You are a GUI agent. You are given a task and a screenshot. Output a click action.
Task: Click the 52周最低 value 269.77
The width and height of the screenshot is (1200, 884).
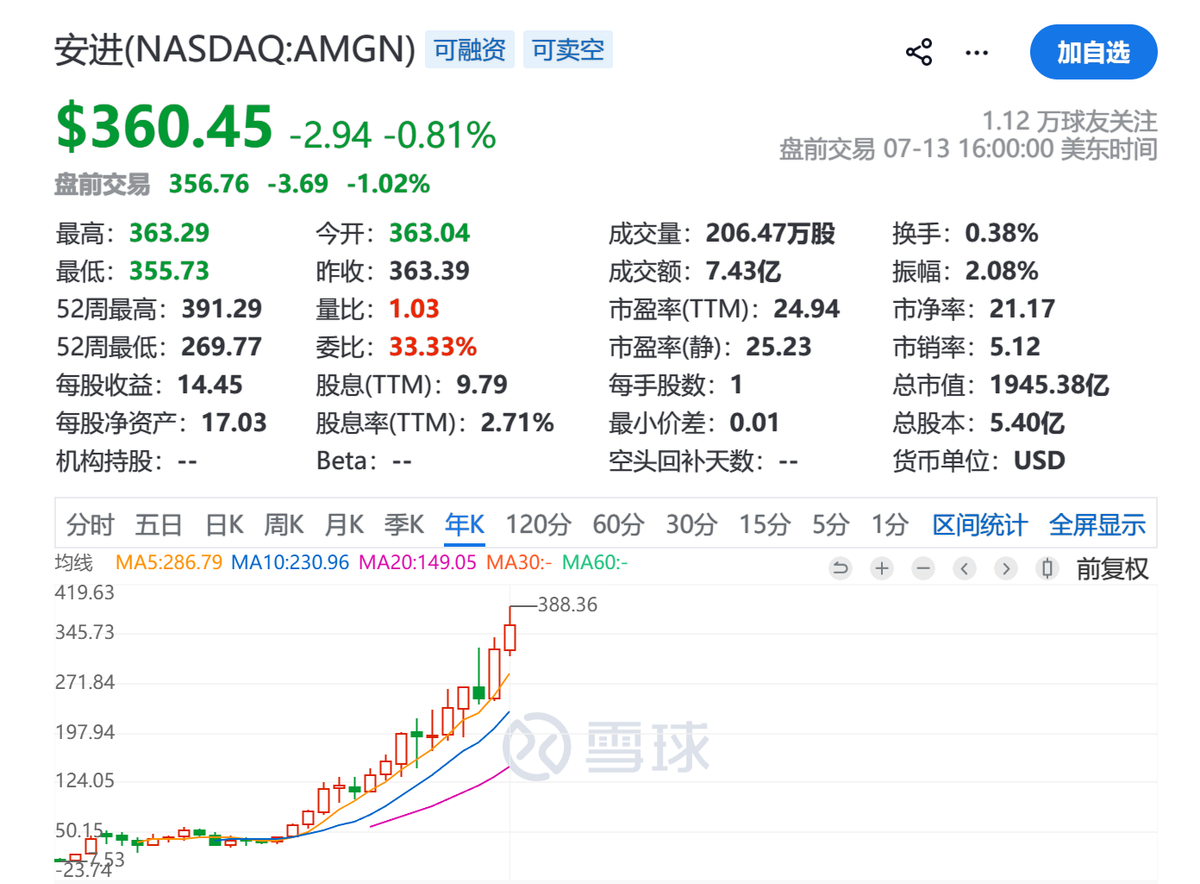(221, 347)
